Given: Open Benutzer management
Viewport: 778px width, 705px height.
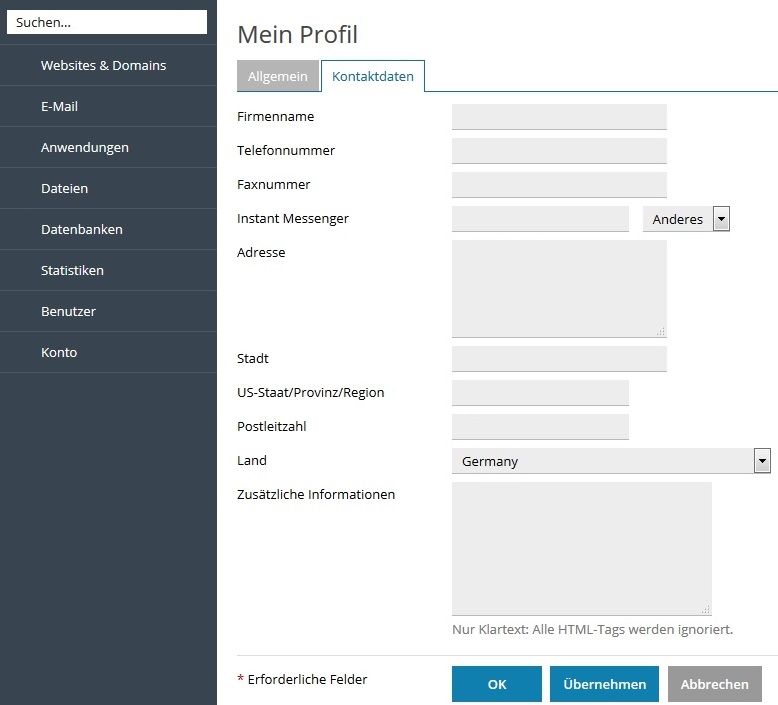Looking at the screenshot, I should point(108,312).
